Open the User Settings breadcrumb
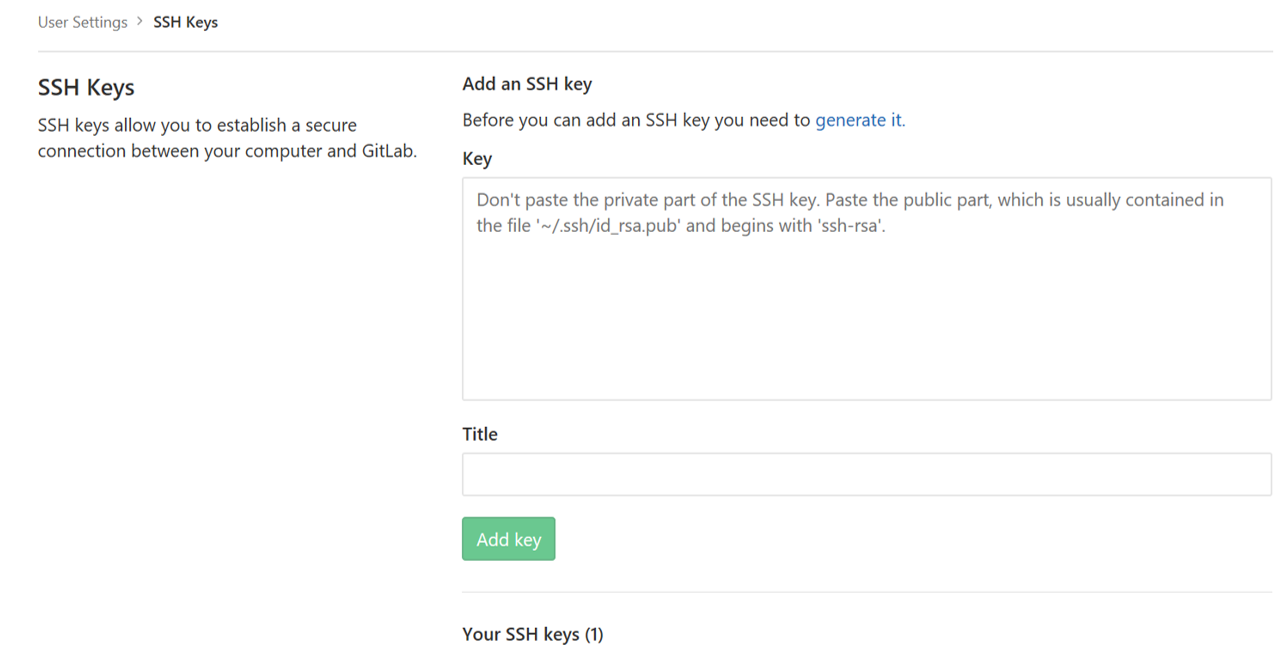Screen dimensions: 1285x654 pos(83,22)
